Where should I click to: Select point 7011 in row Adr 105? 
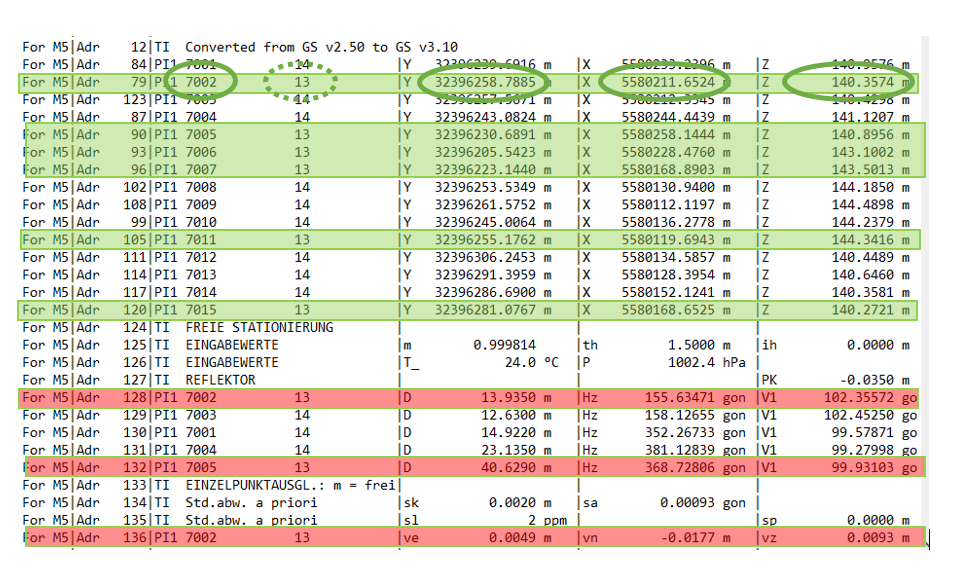click(201, 240)
